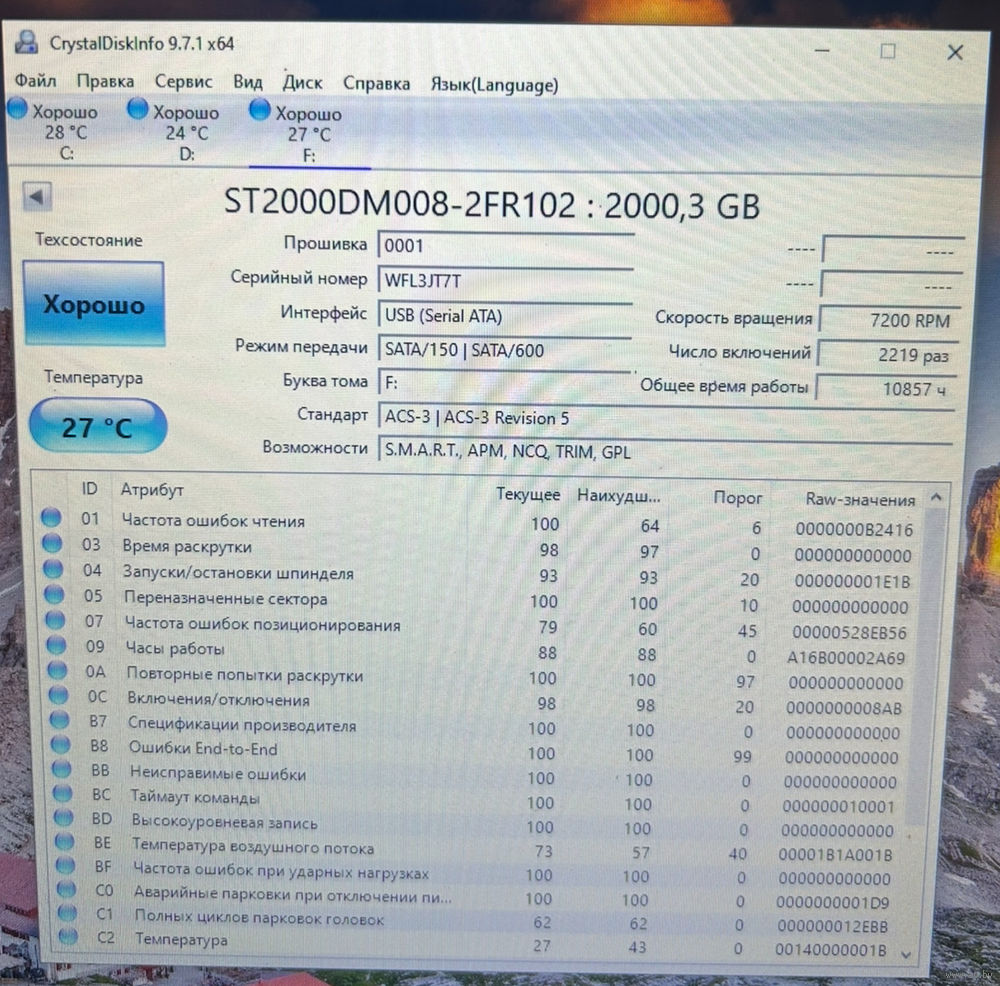
Task: Click the attribute list scroll up arrow
Action: click(936, 497)
